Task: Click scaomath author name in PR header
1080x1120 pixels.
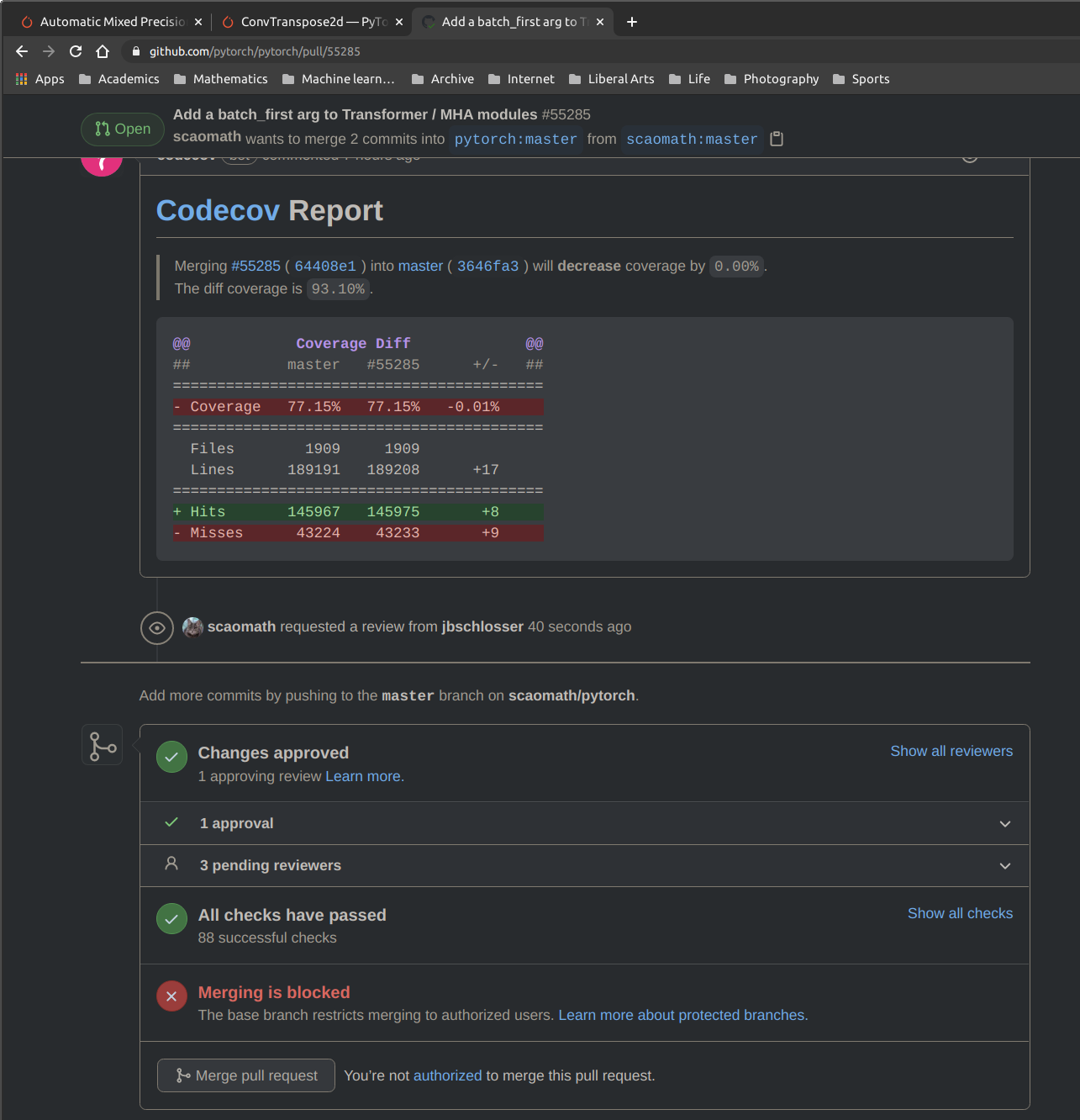Action: tap(207, 137)
